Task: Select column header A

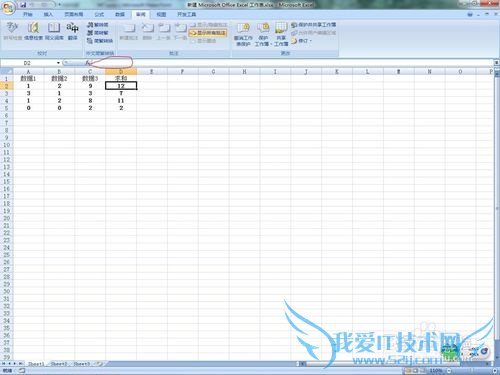Action: click(28, 71)
